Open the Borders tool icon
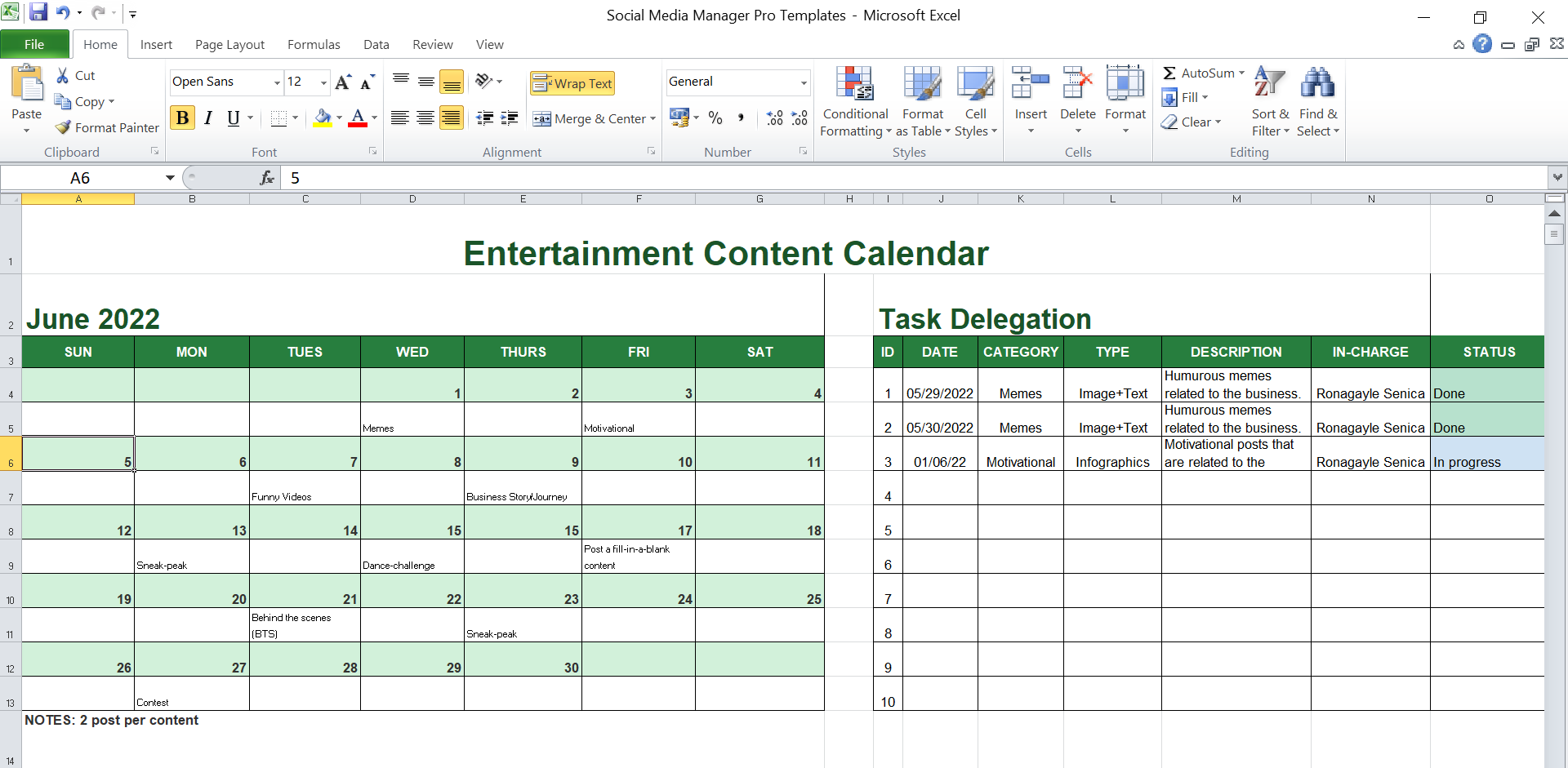The width and height of the screenshot is (1568, 768). point(278,118)
